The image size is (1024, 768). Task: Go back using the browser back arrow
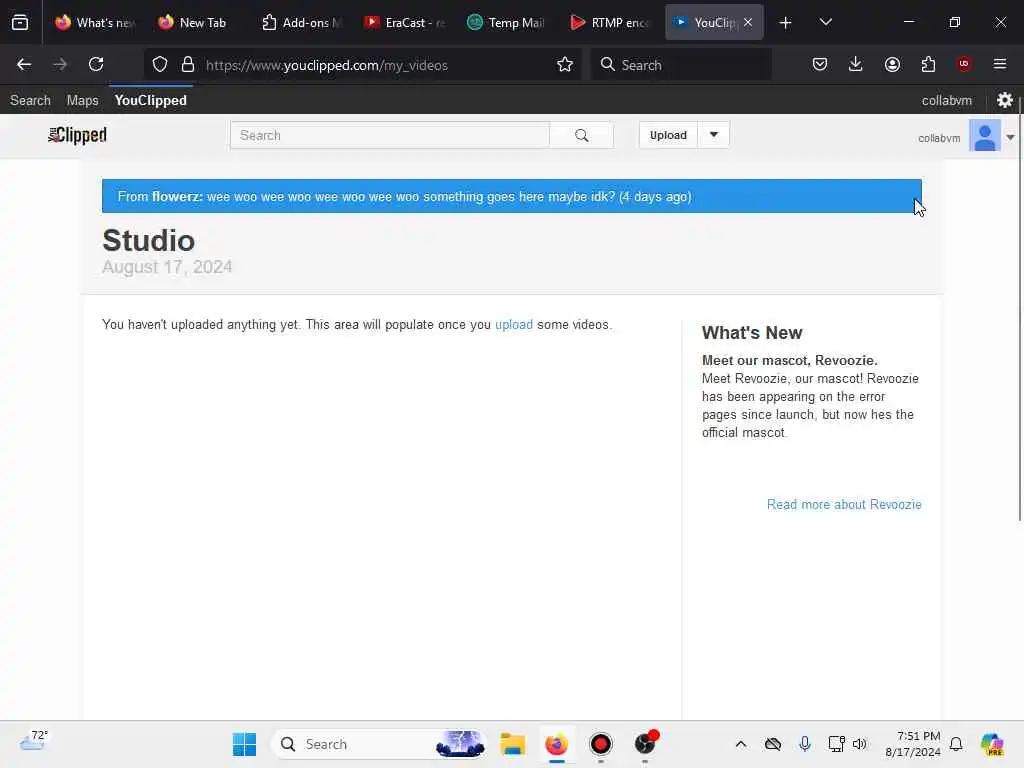pos(24,65)
